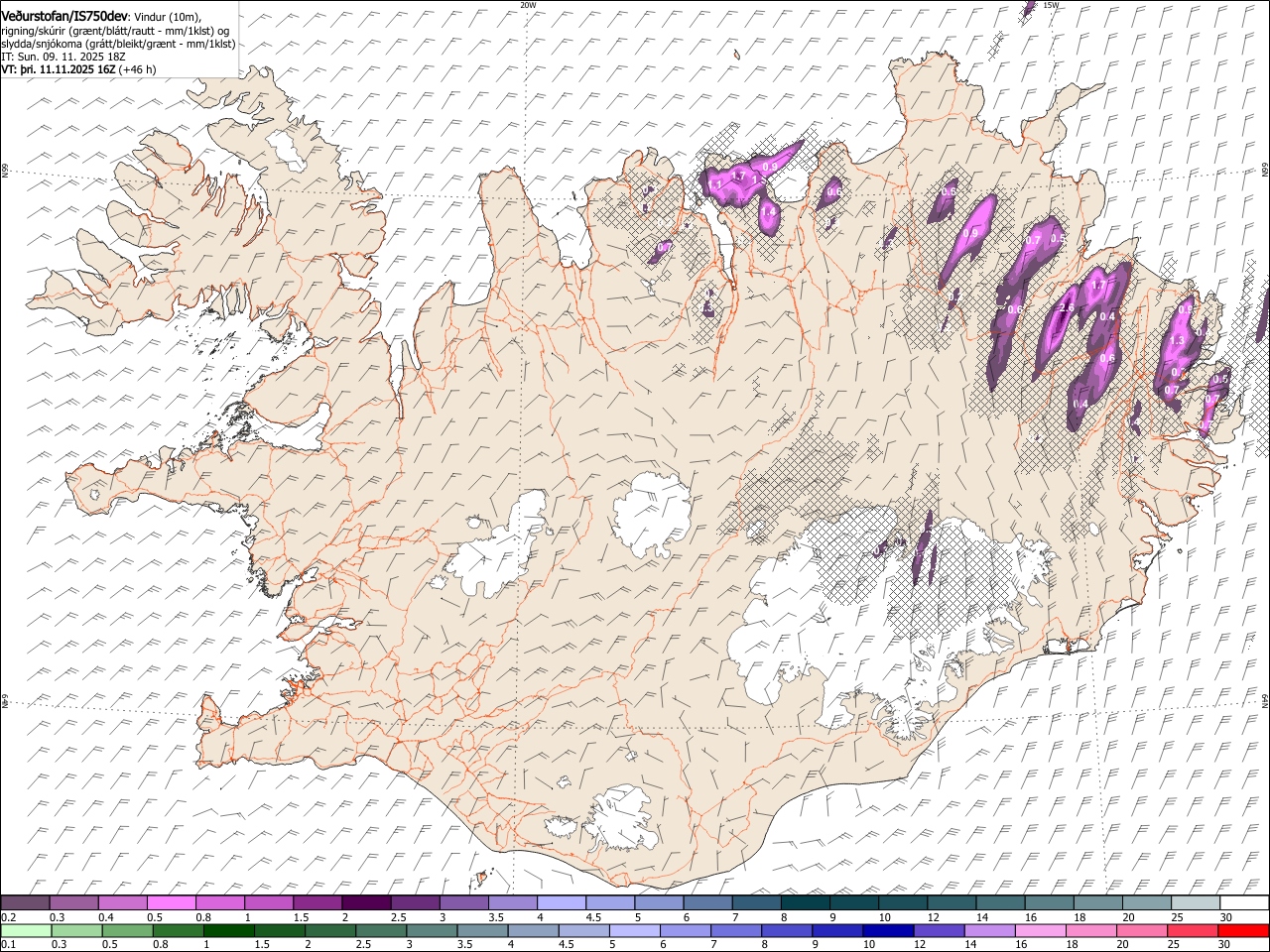Click the '0.1' label under the lower color scale
1270x952 pixels.
click(x=8, y=944)
